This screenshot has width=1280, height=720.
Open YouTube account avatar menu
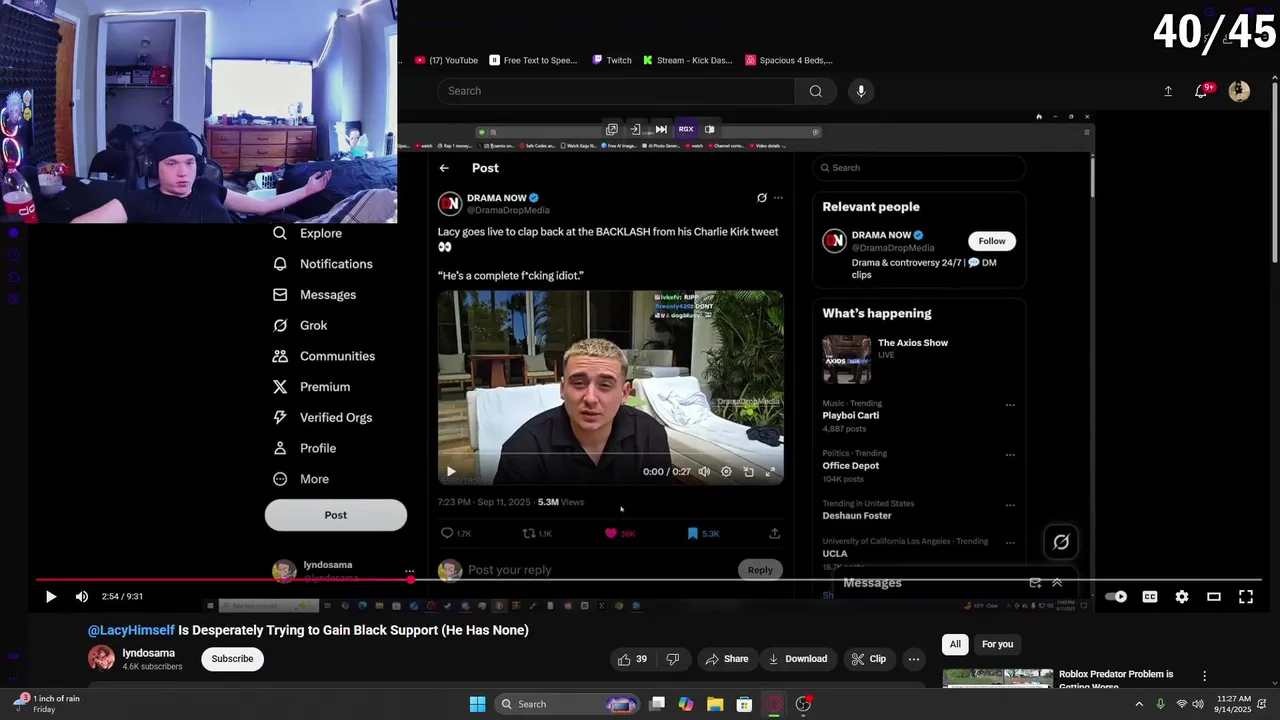click(1239, 91)
